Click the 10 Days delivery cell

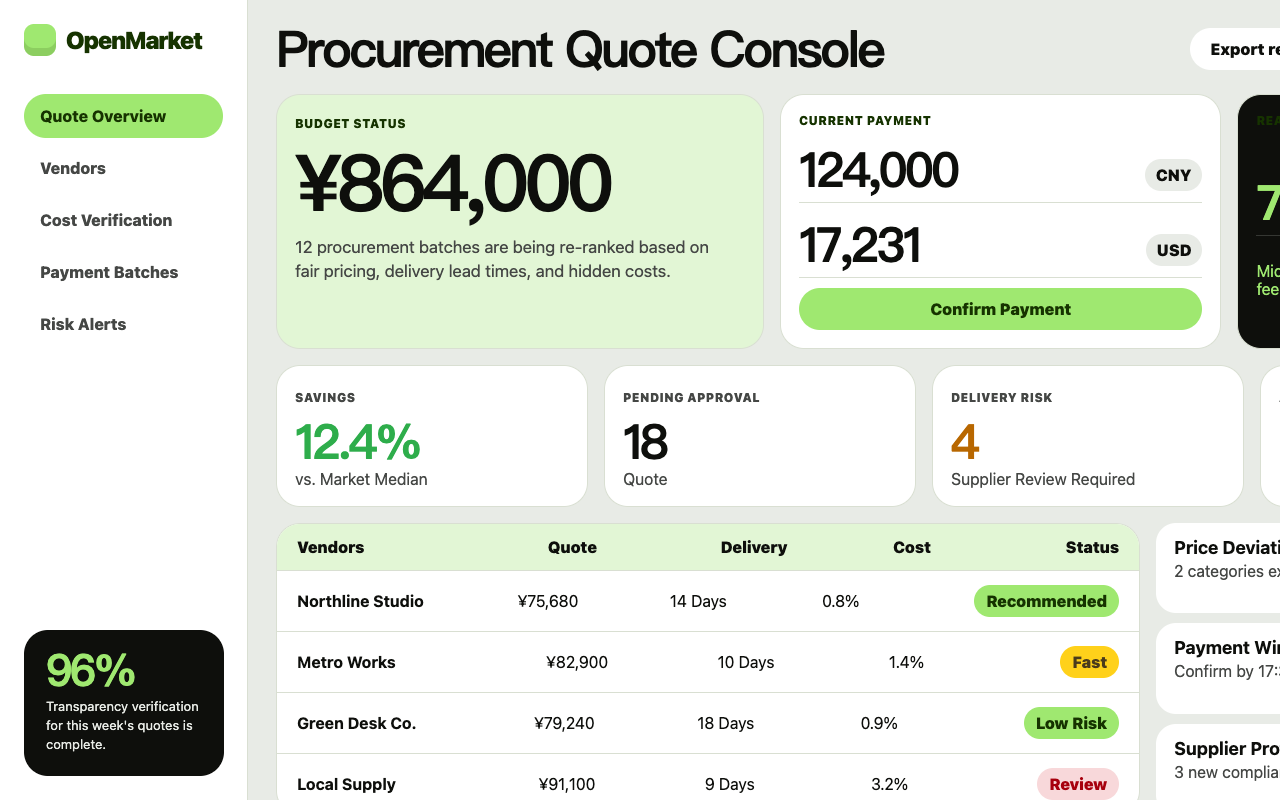coord(746,662)
